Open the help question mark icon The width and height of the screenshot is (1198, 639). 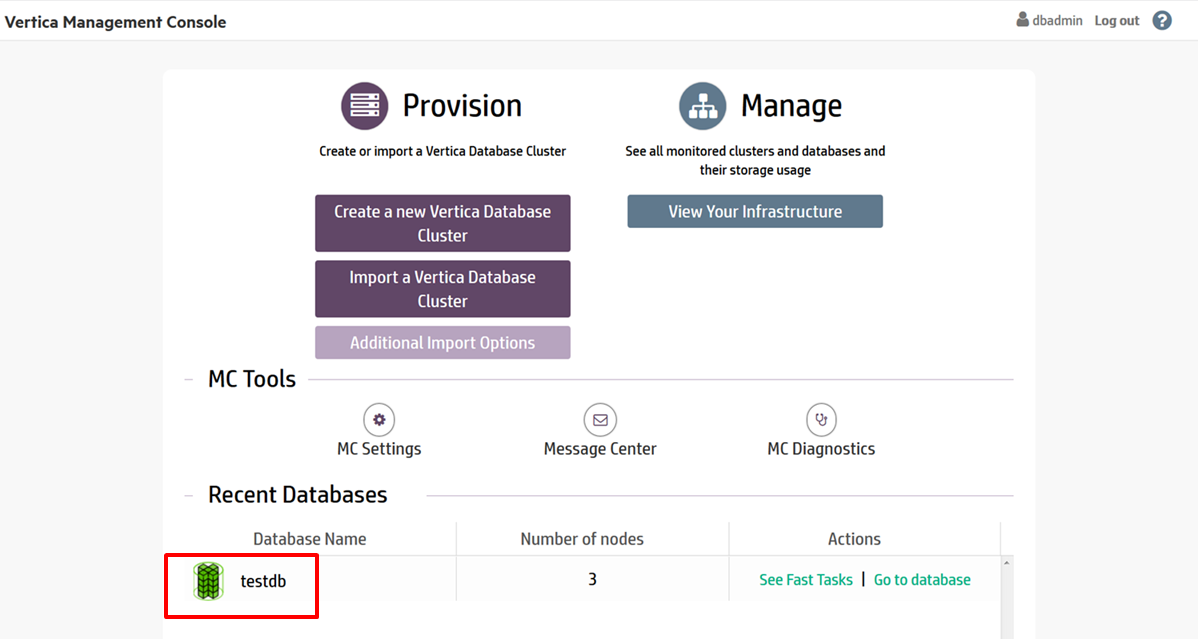(x=1162, y=21)
